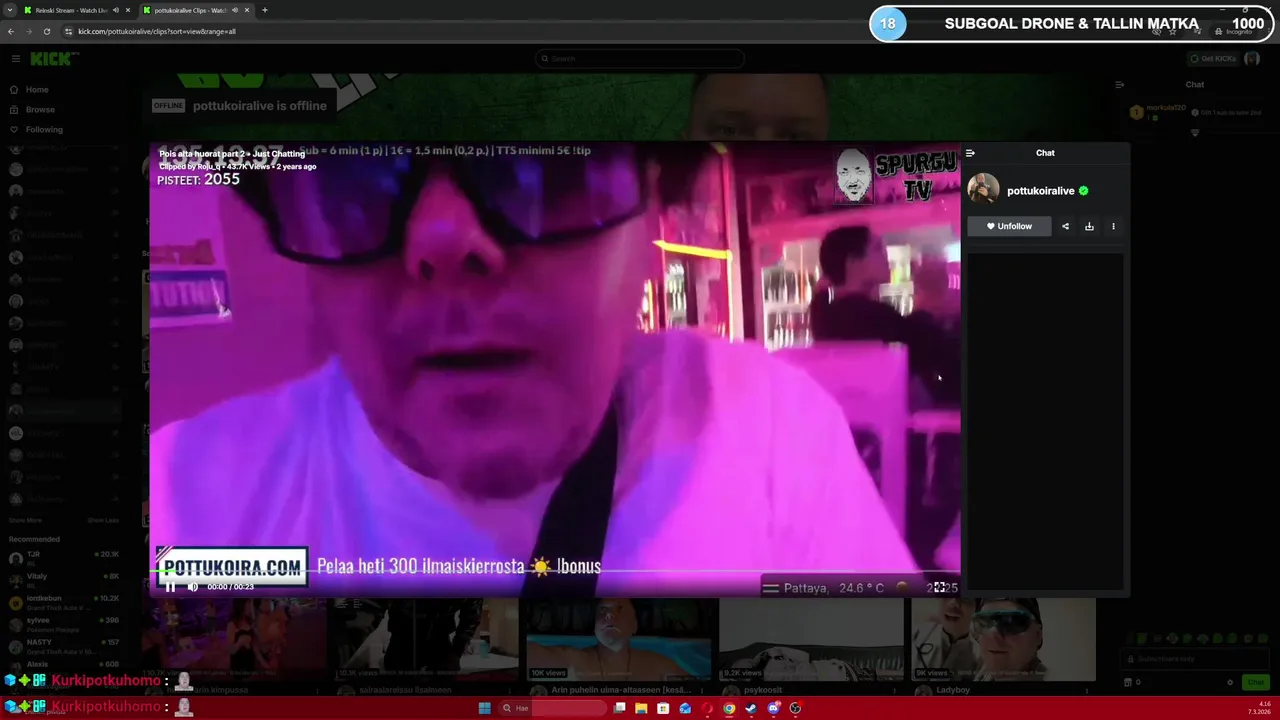The image size is (1280, 720).
Task: Go back in browser history
Action: pyautogui.click(x=11, y=31)
